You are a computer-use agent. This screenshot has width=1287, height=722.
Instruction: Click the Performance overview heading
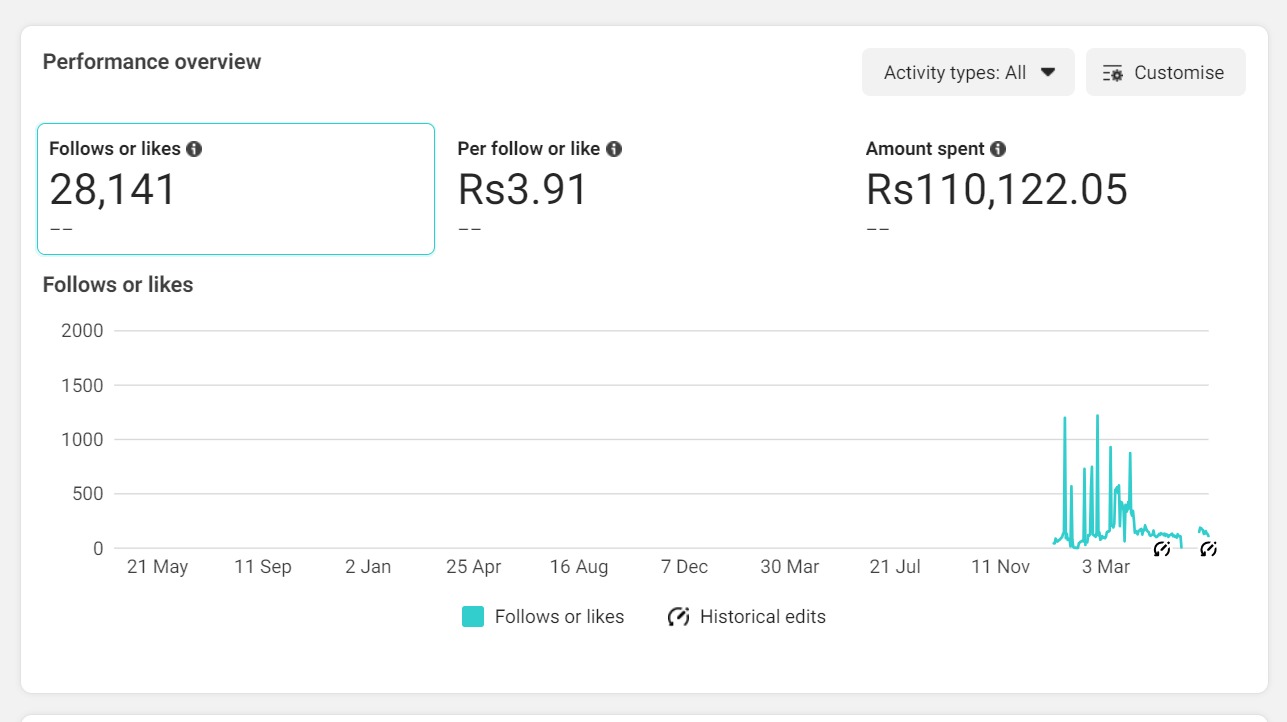(152, 62)
